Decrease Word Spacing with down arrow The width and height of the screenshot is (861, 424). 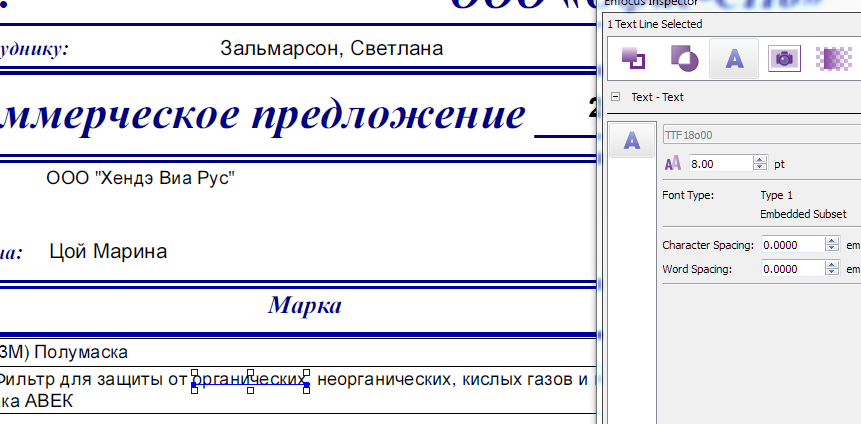832,273
